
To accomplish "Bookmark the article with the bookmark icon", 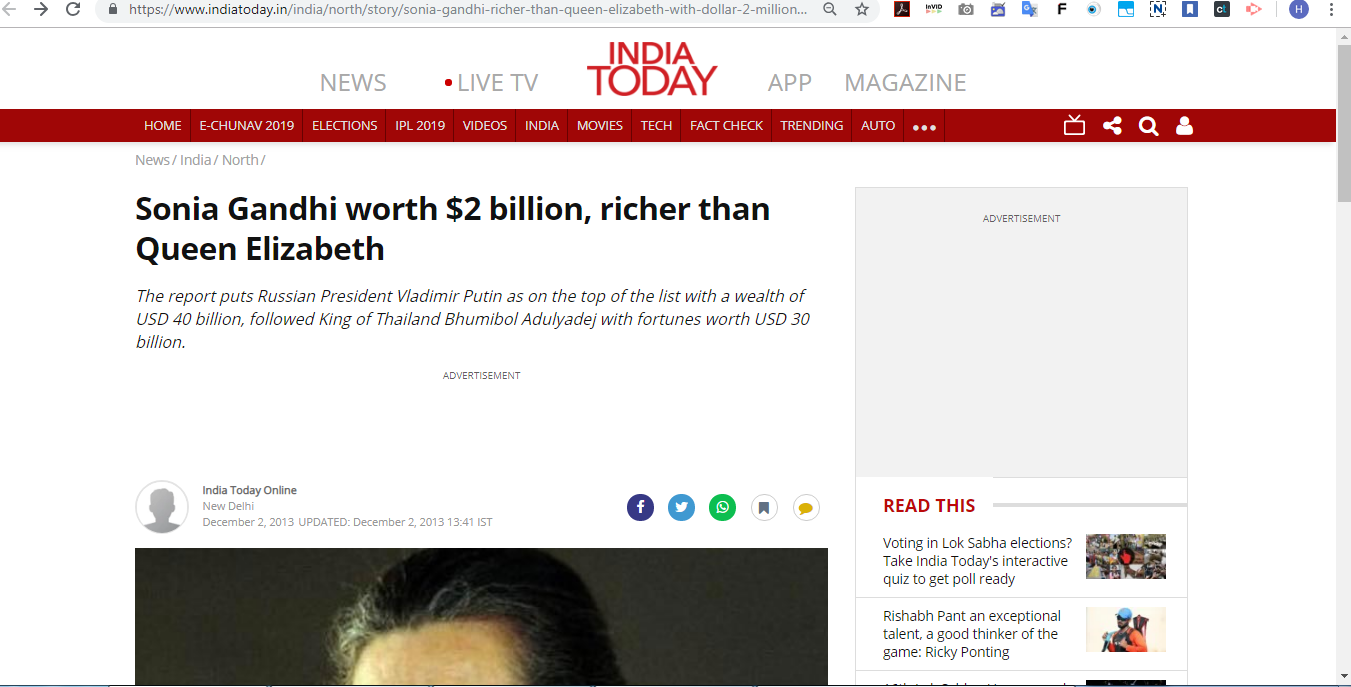I will pos(764,508).
